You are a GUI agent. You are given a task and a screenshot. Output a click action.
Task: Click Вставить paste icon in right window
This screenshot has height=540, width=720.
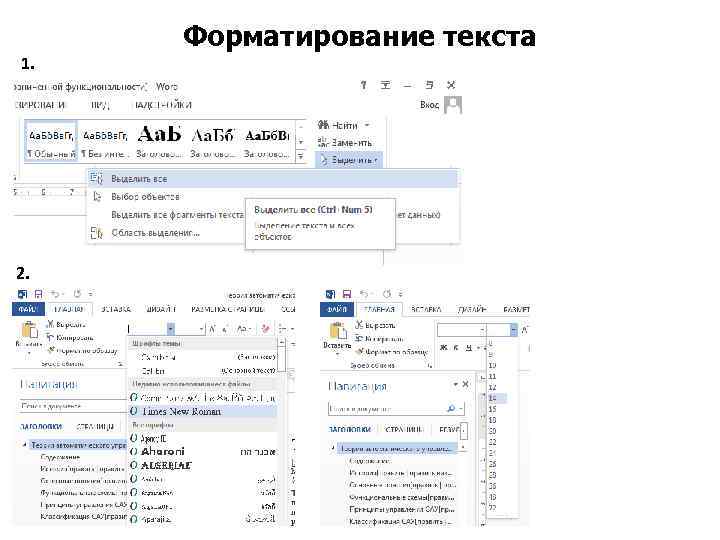[x=338, y=332]
